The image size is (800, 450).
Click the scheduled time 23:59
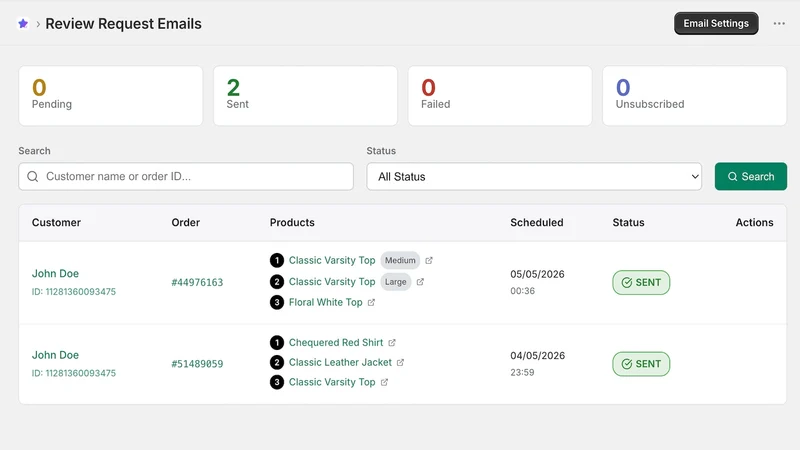522,372
